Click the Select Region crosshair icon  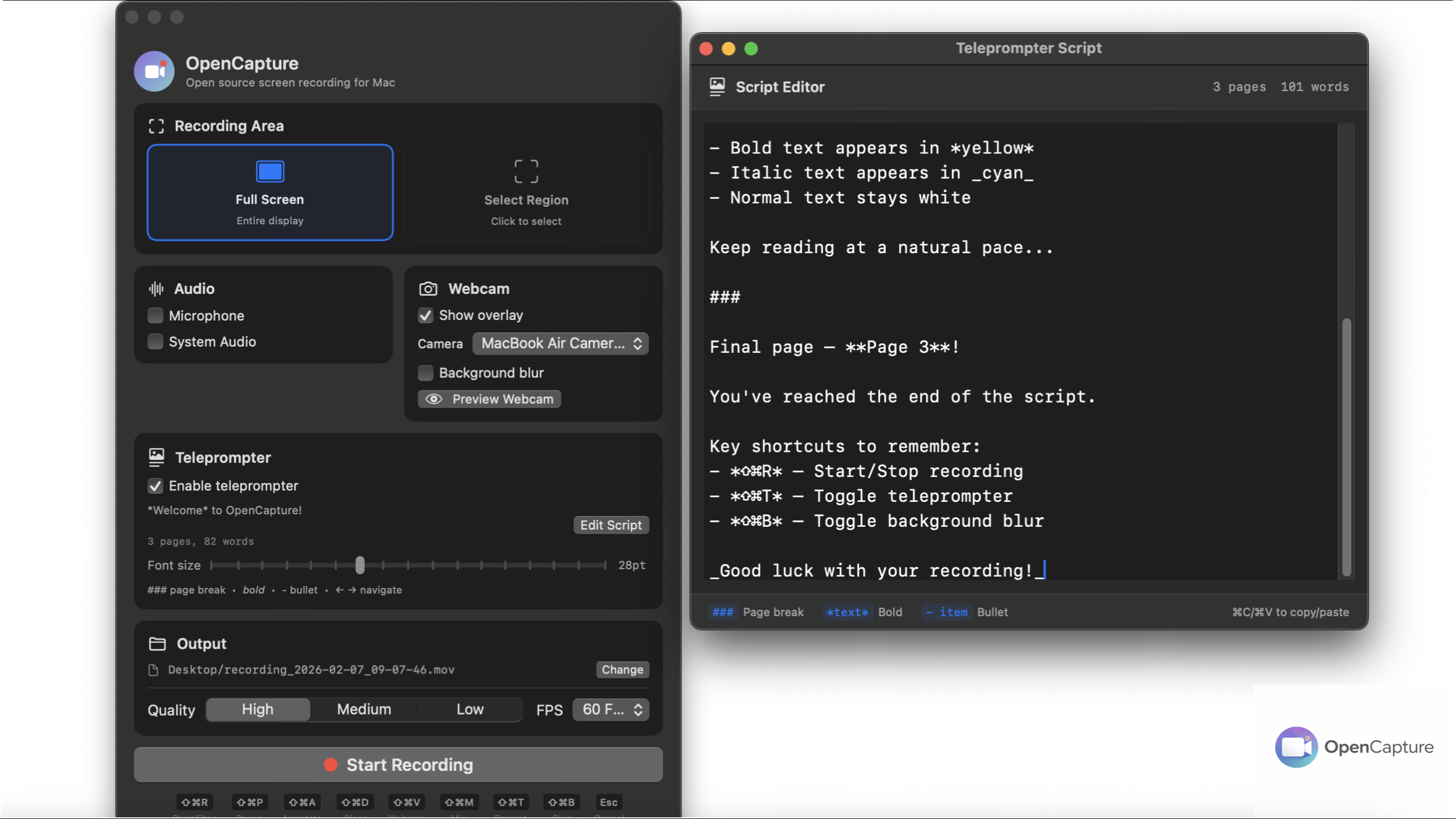point(526,171)
